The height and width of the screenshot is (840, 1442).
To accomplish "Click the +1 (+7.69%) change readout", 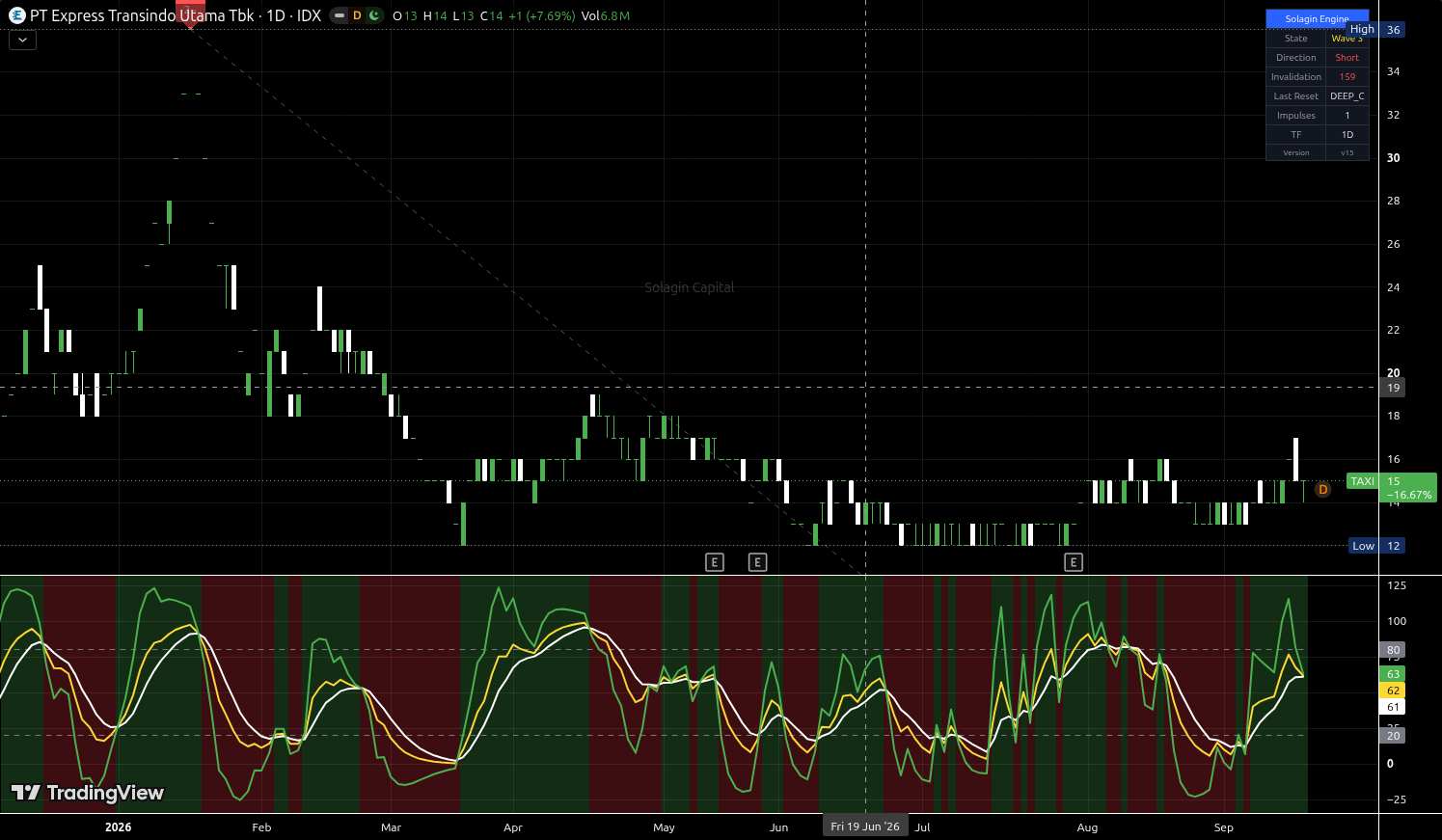I will [542, 15].
